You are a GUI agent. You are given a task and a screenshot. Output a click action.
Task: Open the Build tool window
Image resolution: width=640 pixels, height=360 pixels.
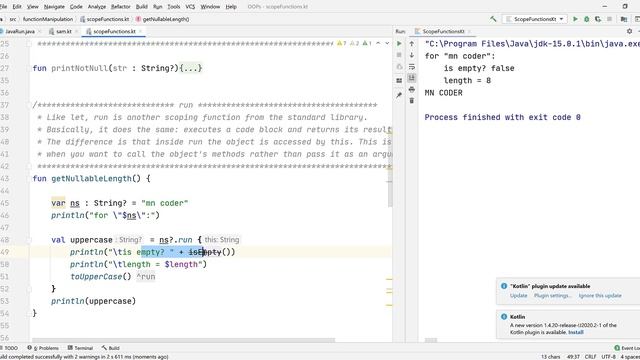pyautogui.click(x=111, y=348)
